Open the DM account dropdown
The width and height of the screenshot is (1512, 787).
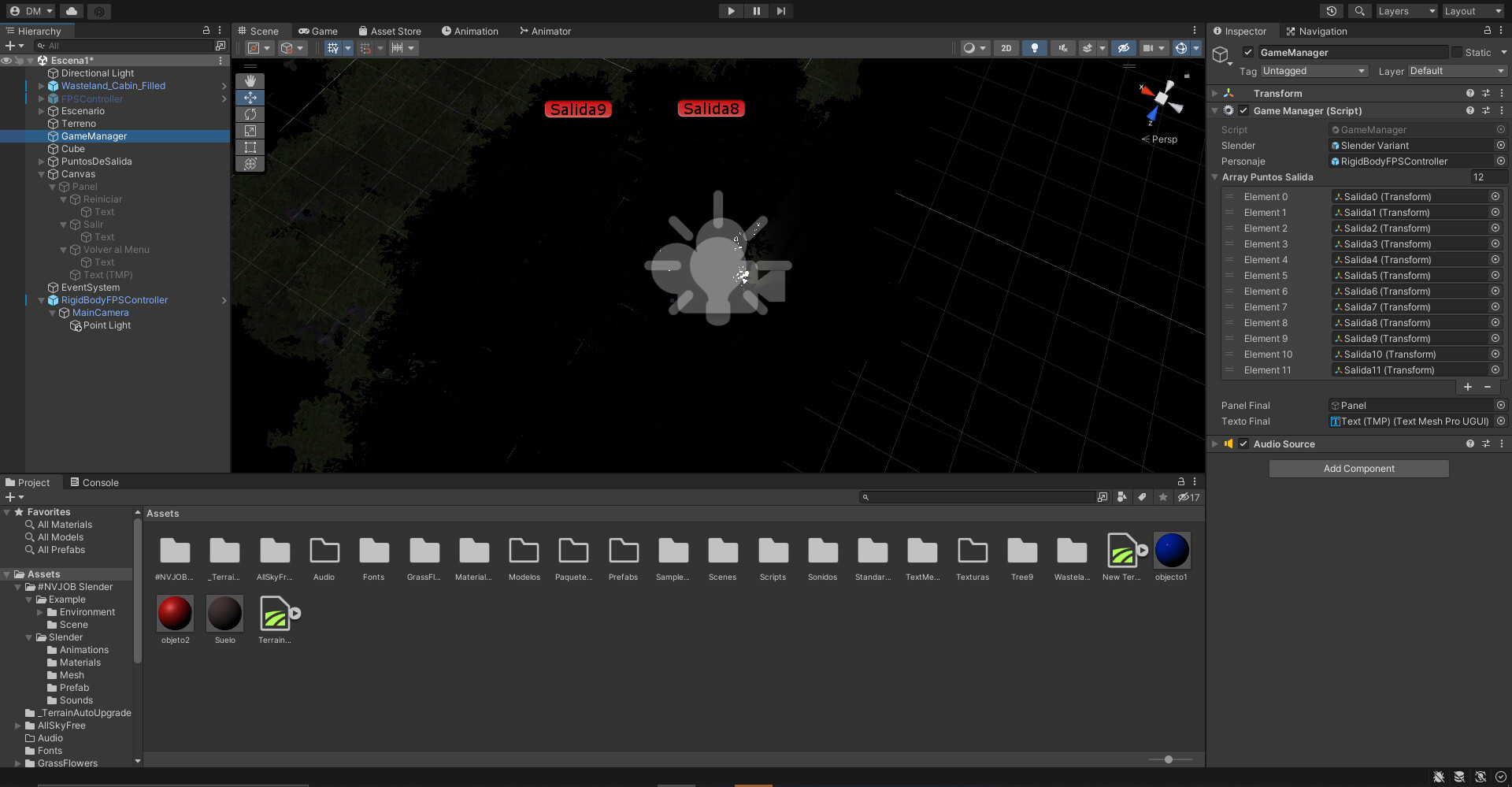coord(31,11)
